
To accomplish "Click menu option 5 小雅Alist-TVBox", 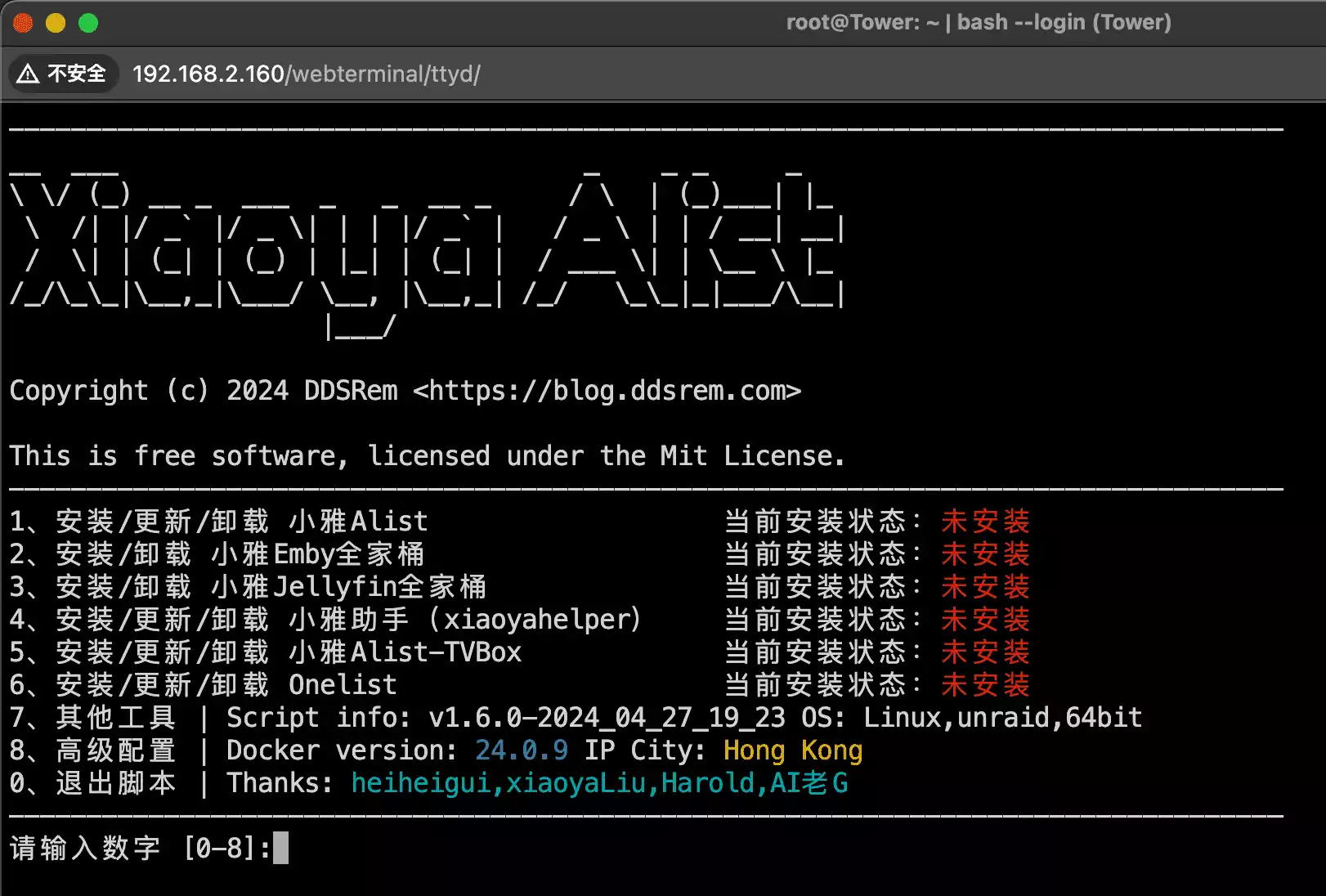I will (266, 652).
